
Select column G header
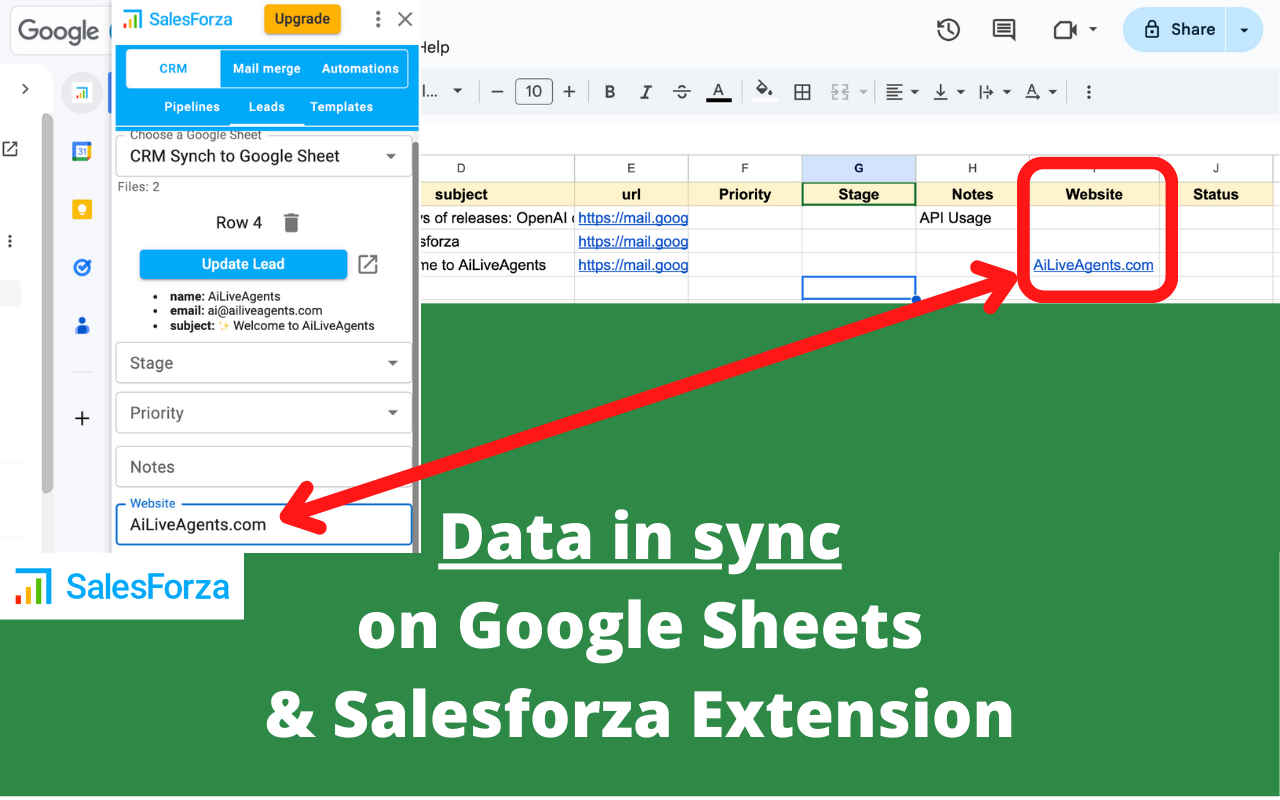[x=859, y=169]
